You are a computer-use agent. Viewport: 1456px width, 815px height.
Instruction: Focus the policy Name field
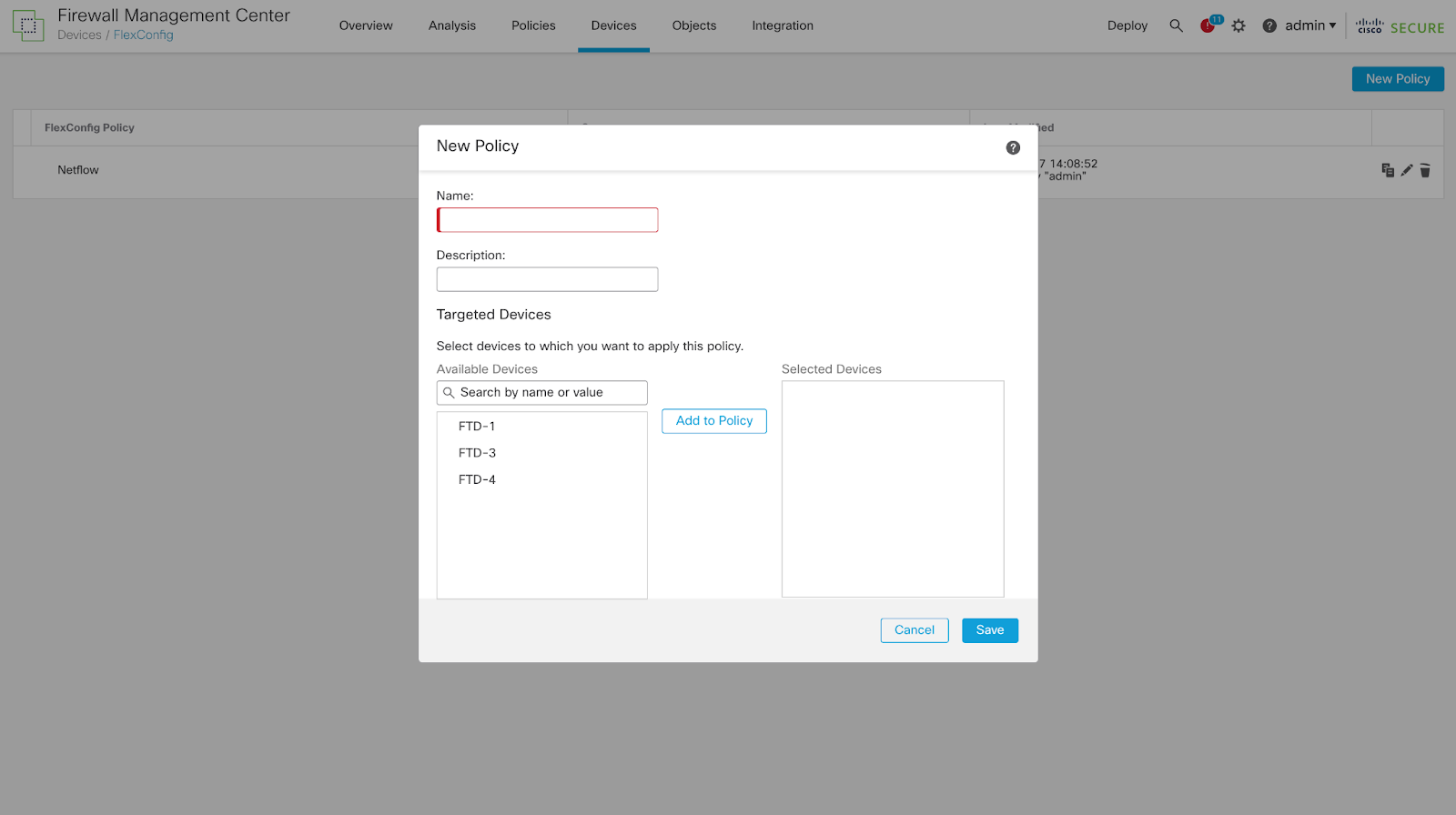click(x=547, y=220)
